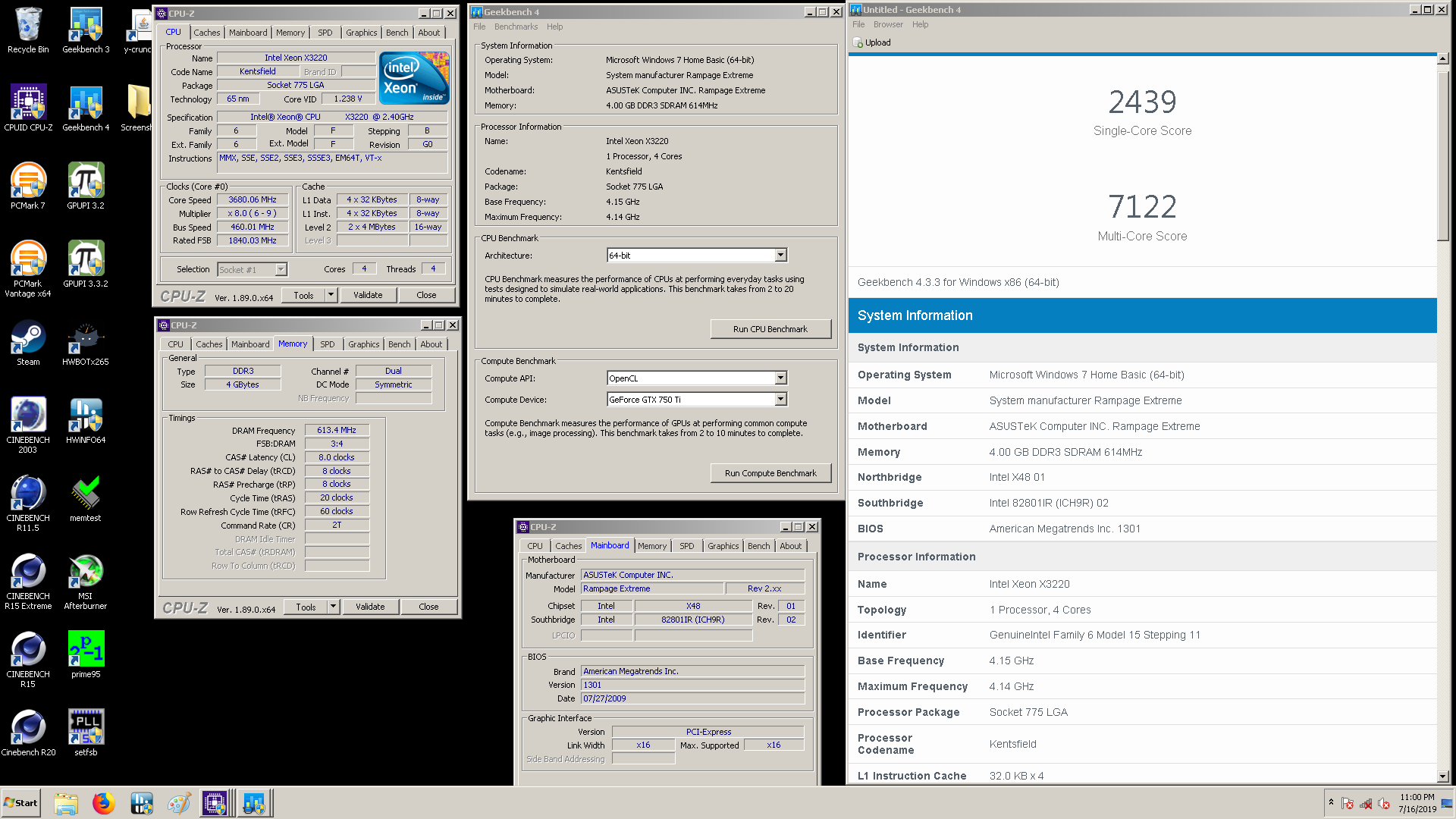Open the CINEBENCH 2003 desktop shortcut
1456x819 pixels.
28,425
